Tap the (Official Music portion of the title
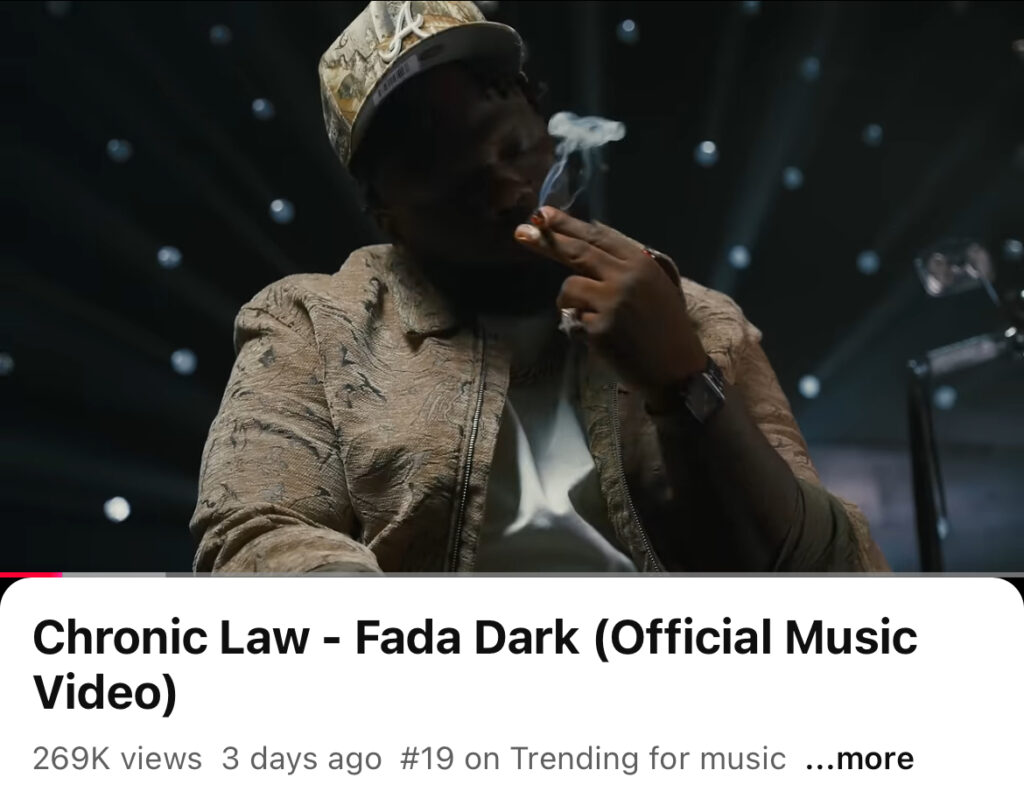 pos(756,638)
